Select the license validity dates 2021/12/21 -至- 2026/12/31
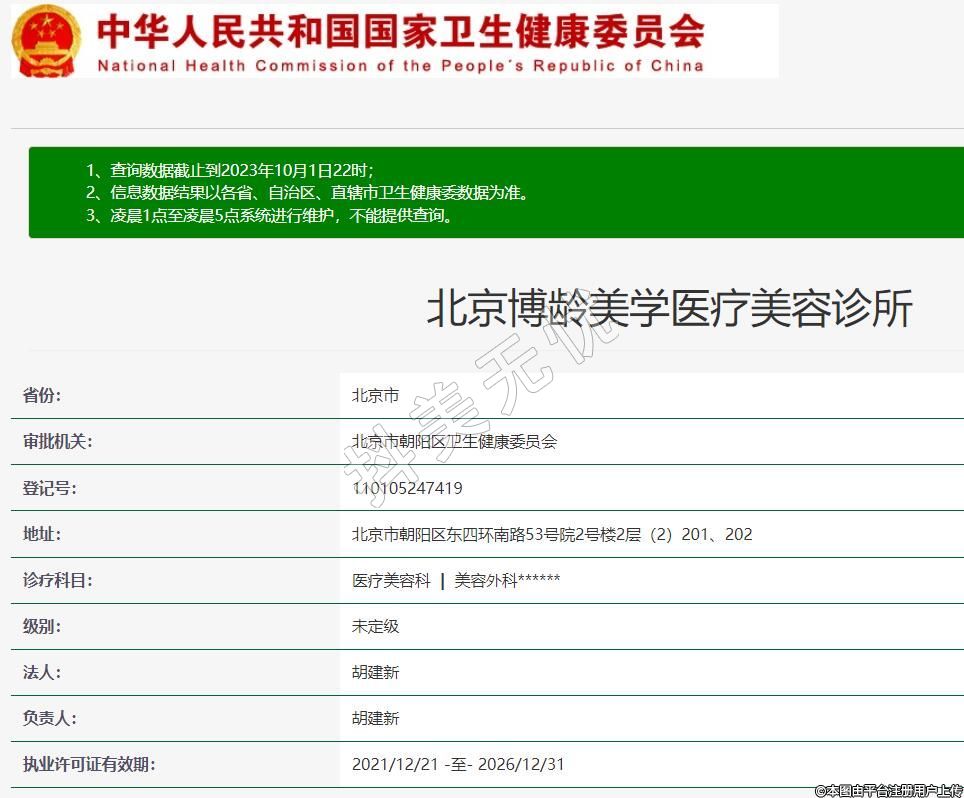The image size is (964, 798). 458,764
